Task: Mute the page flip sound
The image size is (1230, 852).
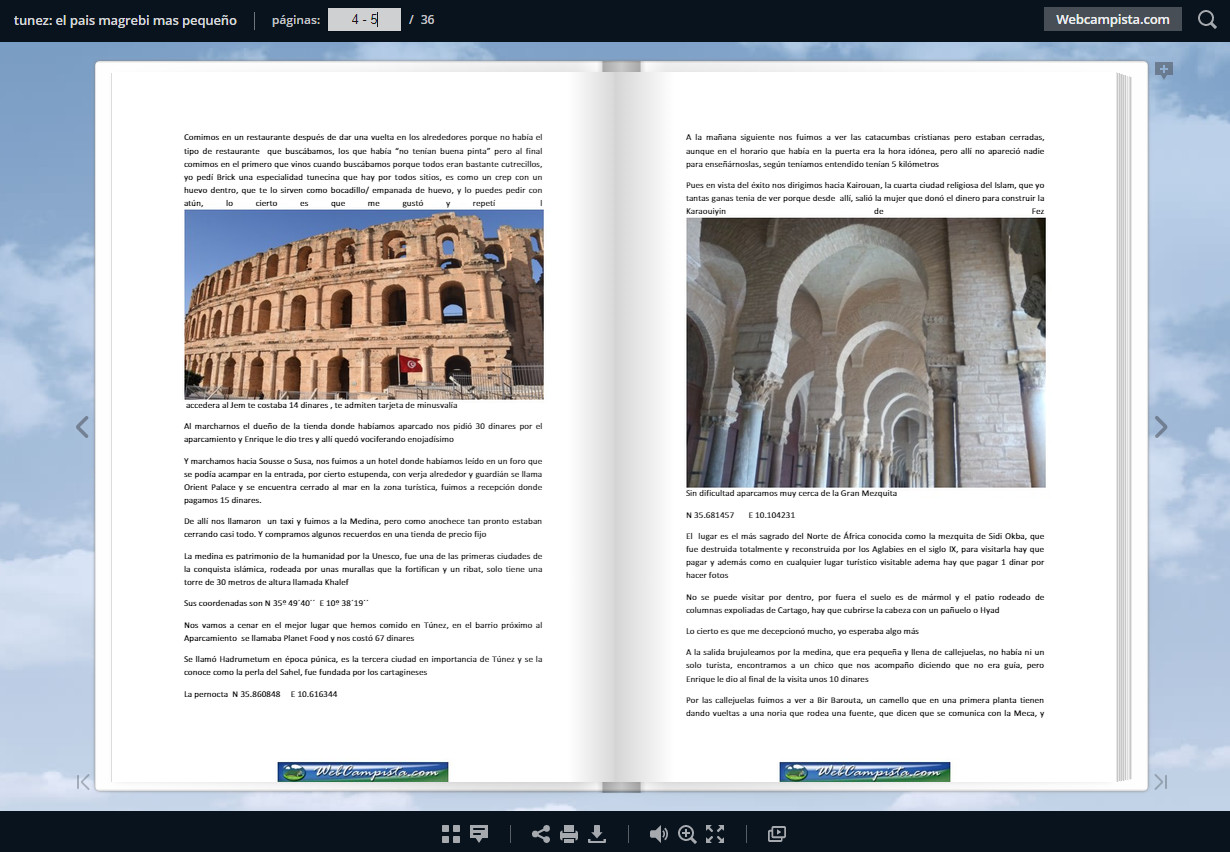Action: click(x=658, y=834)
